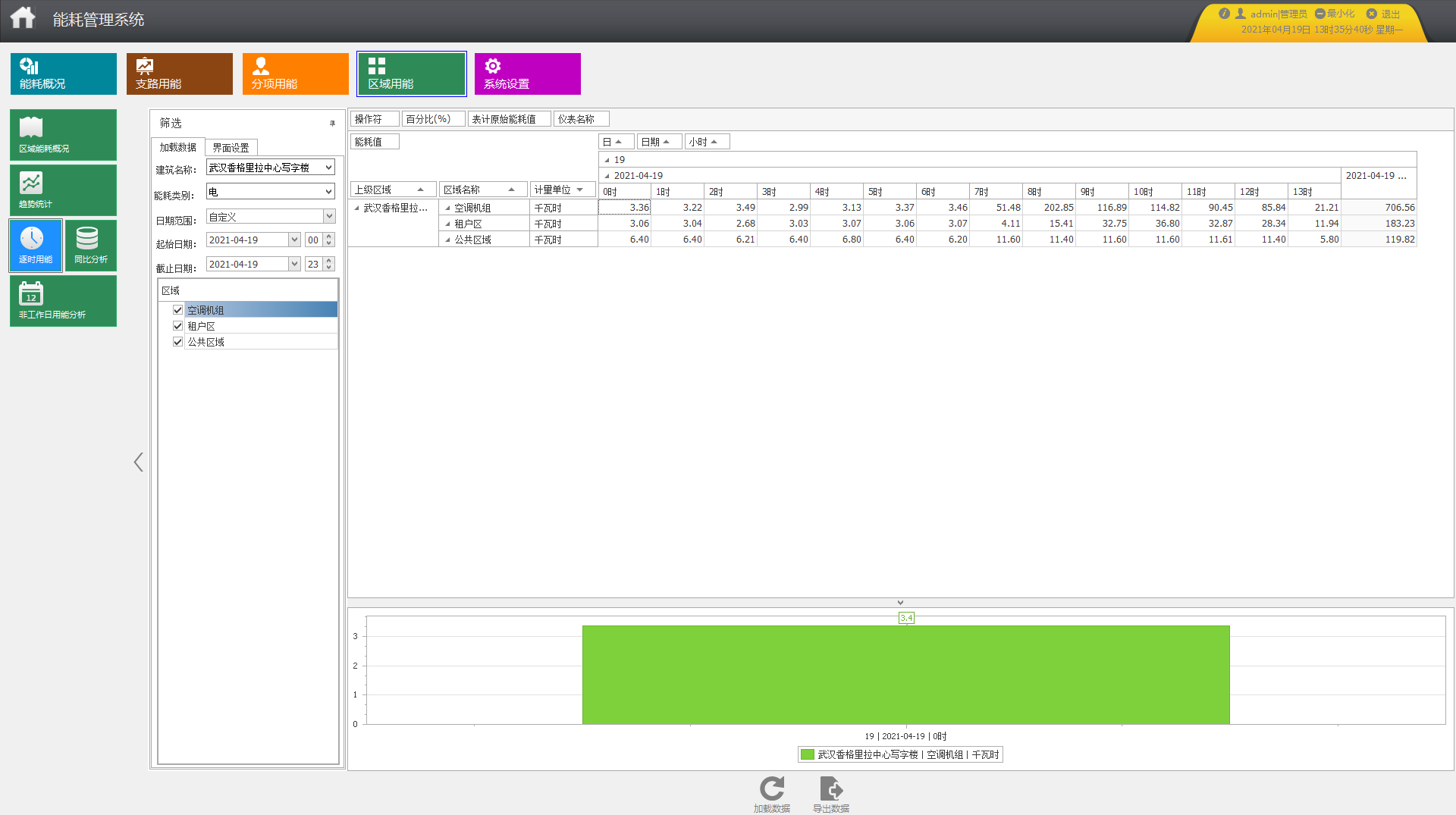The image size is (1456, 815).
Task: Click the home icon in title bar
Action: pyautogui.click(x=23, y=17)
